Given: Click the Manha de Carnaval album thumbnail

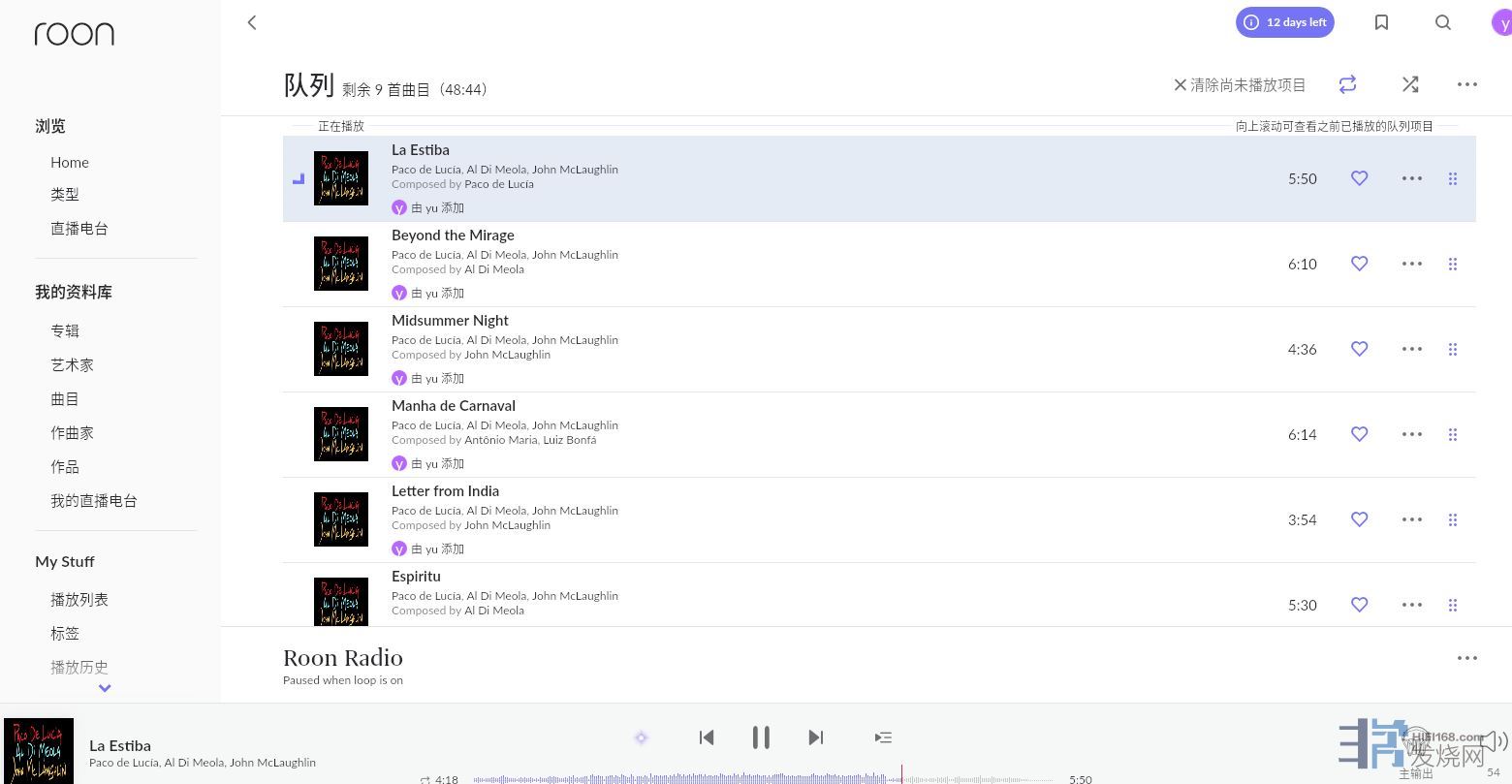Looking at the screenshot, I should (x=341, y=434).
